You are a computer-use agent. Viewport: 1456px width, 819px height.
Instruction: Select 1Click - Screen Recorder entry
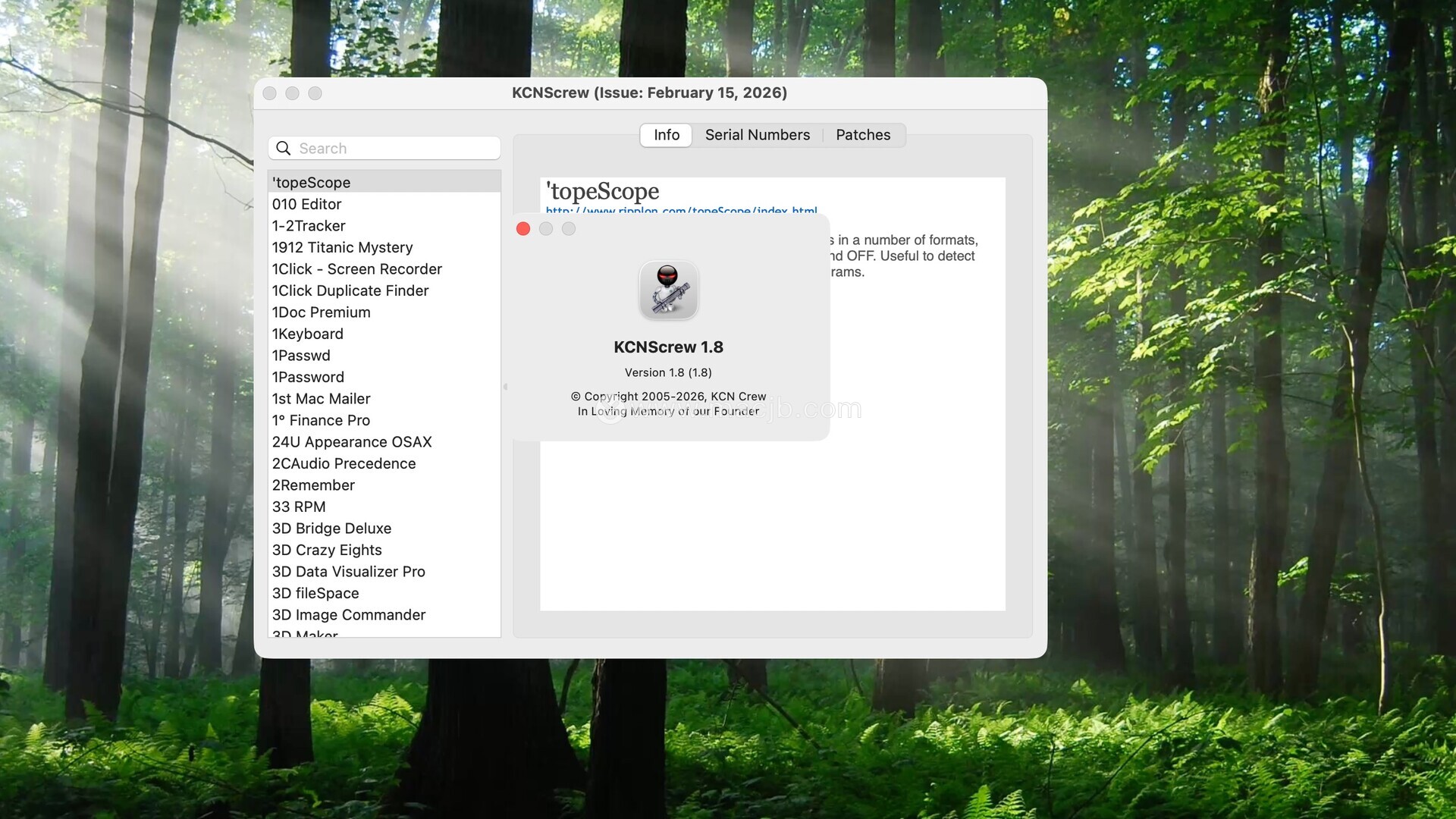pyautogui.click(x=356, y=269)
